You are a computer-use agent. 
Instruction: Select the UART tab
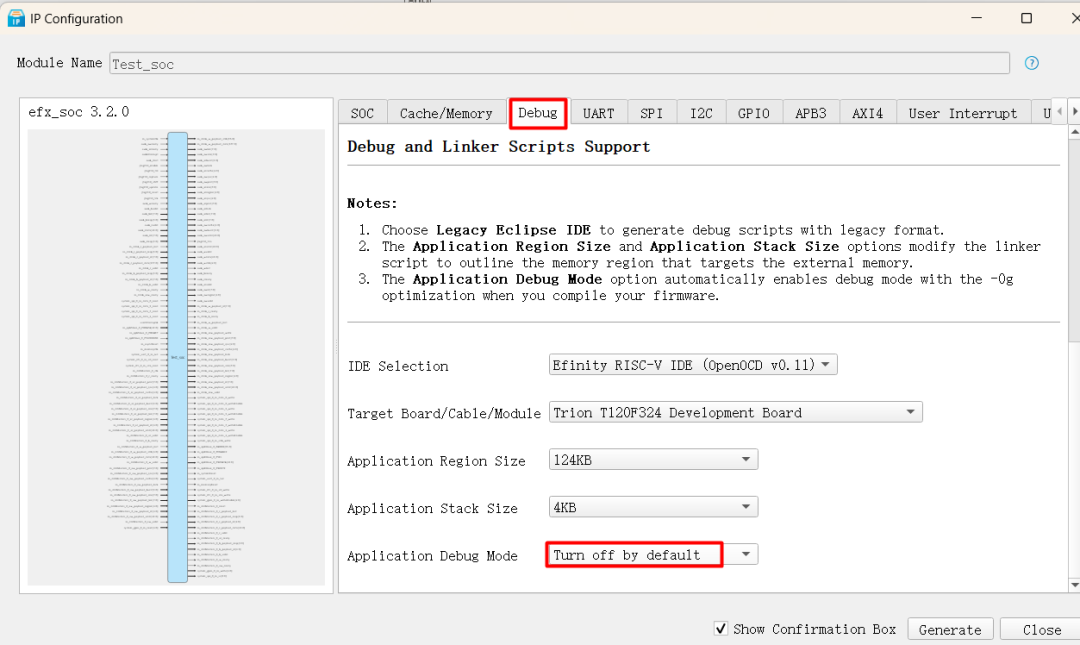598,114
